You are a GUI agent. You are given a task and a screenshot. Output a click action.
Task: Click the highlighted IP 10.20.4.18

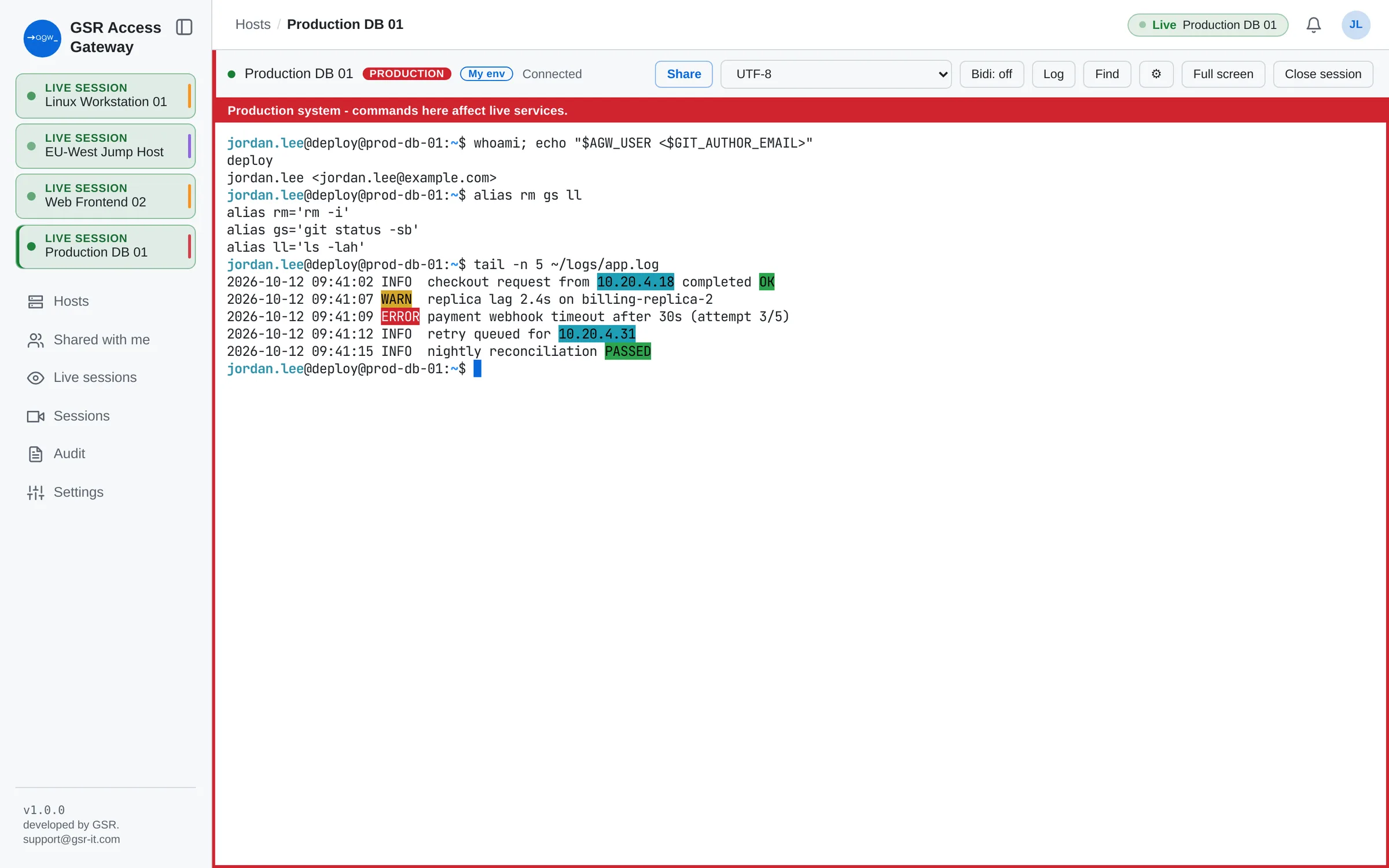[x=635, y=282]
